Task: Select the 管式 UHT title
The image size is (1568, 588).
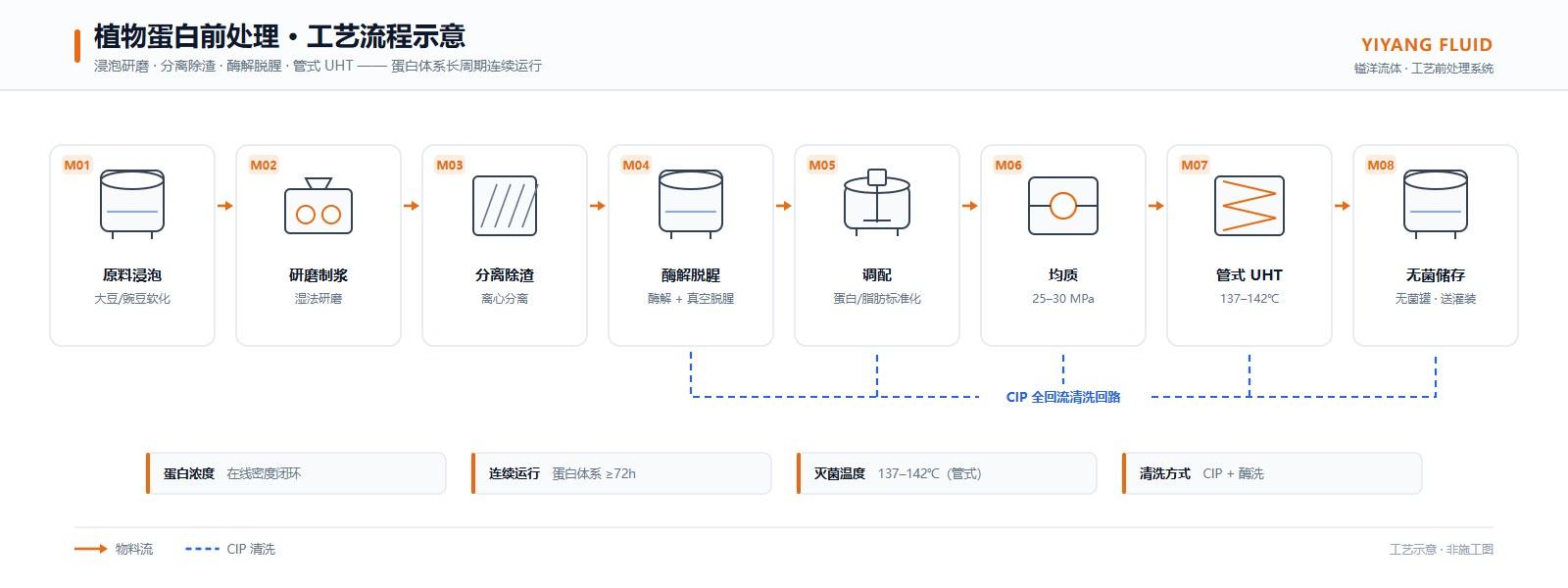Action: [x=1249, y=275]
